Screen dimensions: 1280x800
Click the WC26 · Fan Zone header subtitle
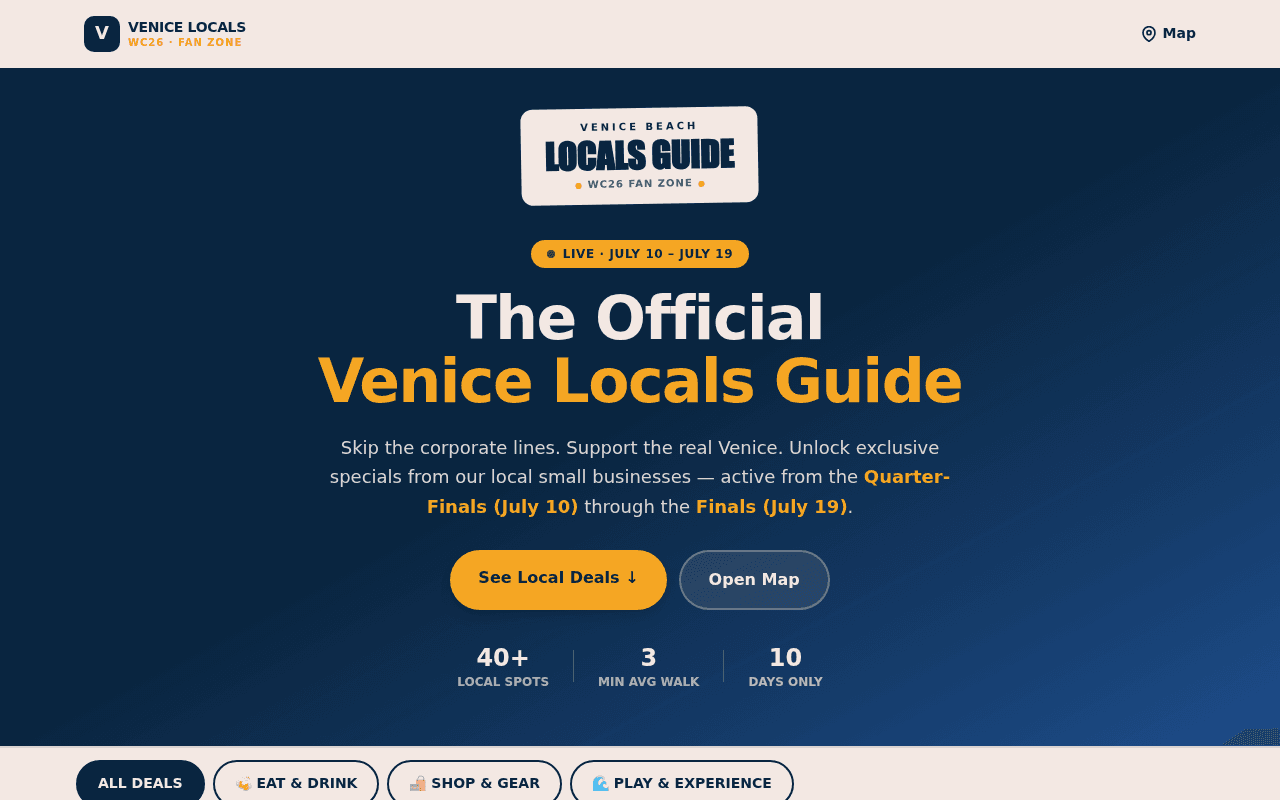click(185, 43)
